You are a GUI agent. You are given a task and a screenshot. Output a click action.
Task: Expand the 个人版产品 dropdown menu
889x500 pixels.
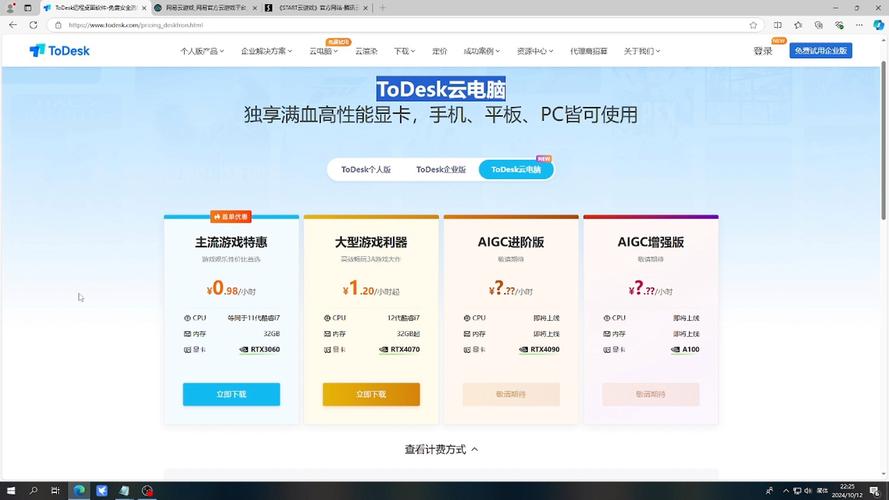[201, 51]
